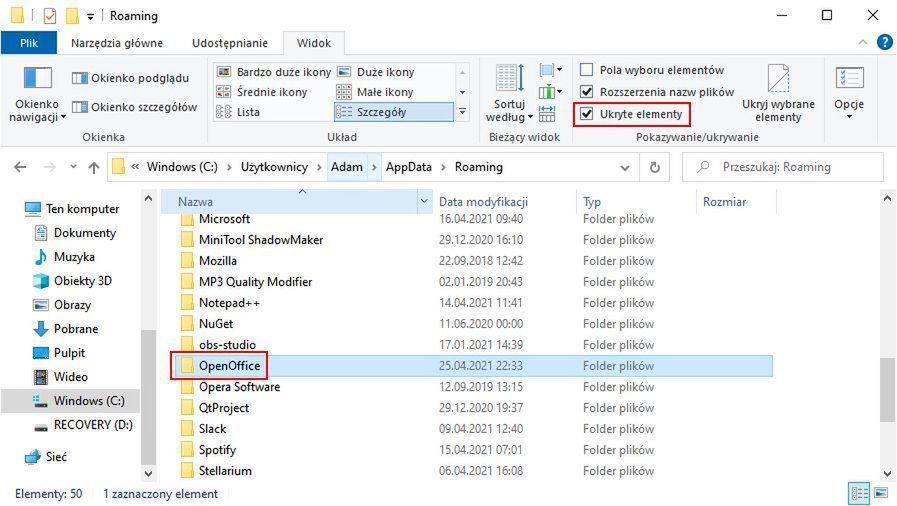Go back with the left arrow
Viewport: 897px width, 506px height.
tap(20, 167)
